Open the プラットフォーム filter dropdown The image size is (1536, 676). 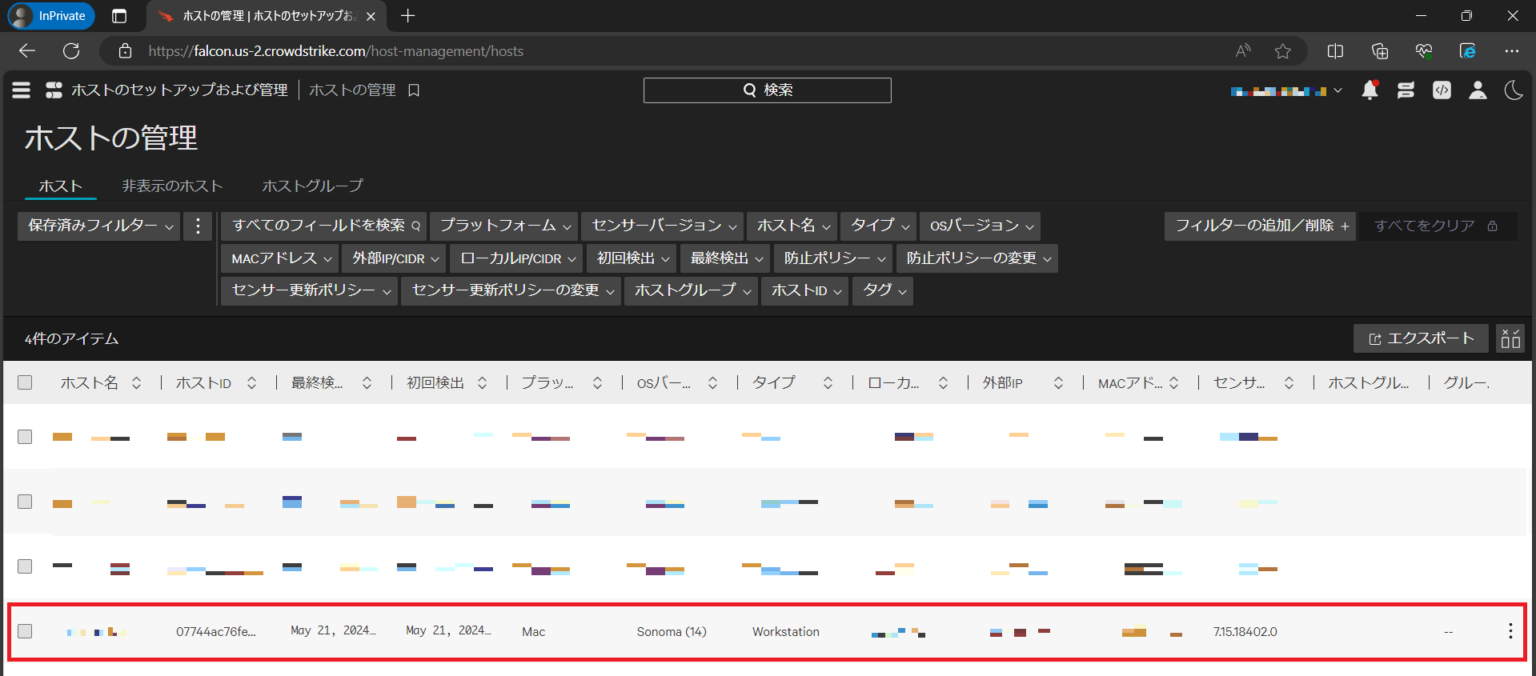pyautogui.click(x=503, y=225)
